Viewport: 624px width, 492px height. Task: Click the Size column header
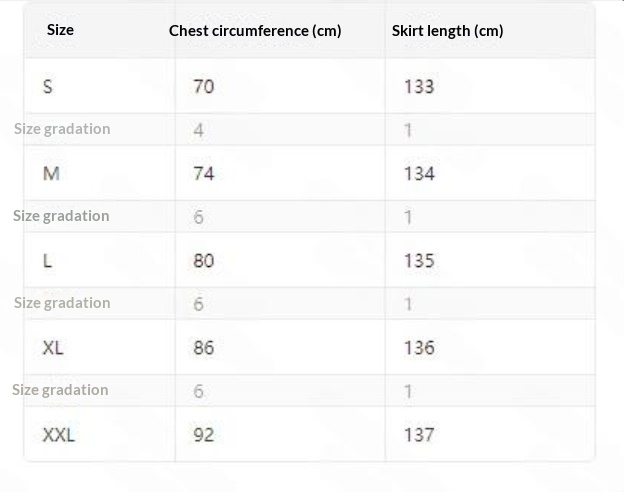60,30
